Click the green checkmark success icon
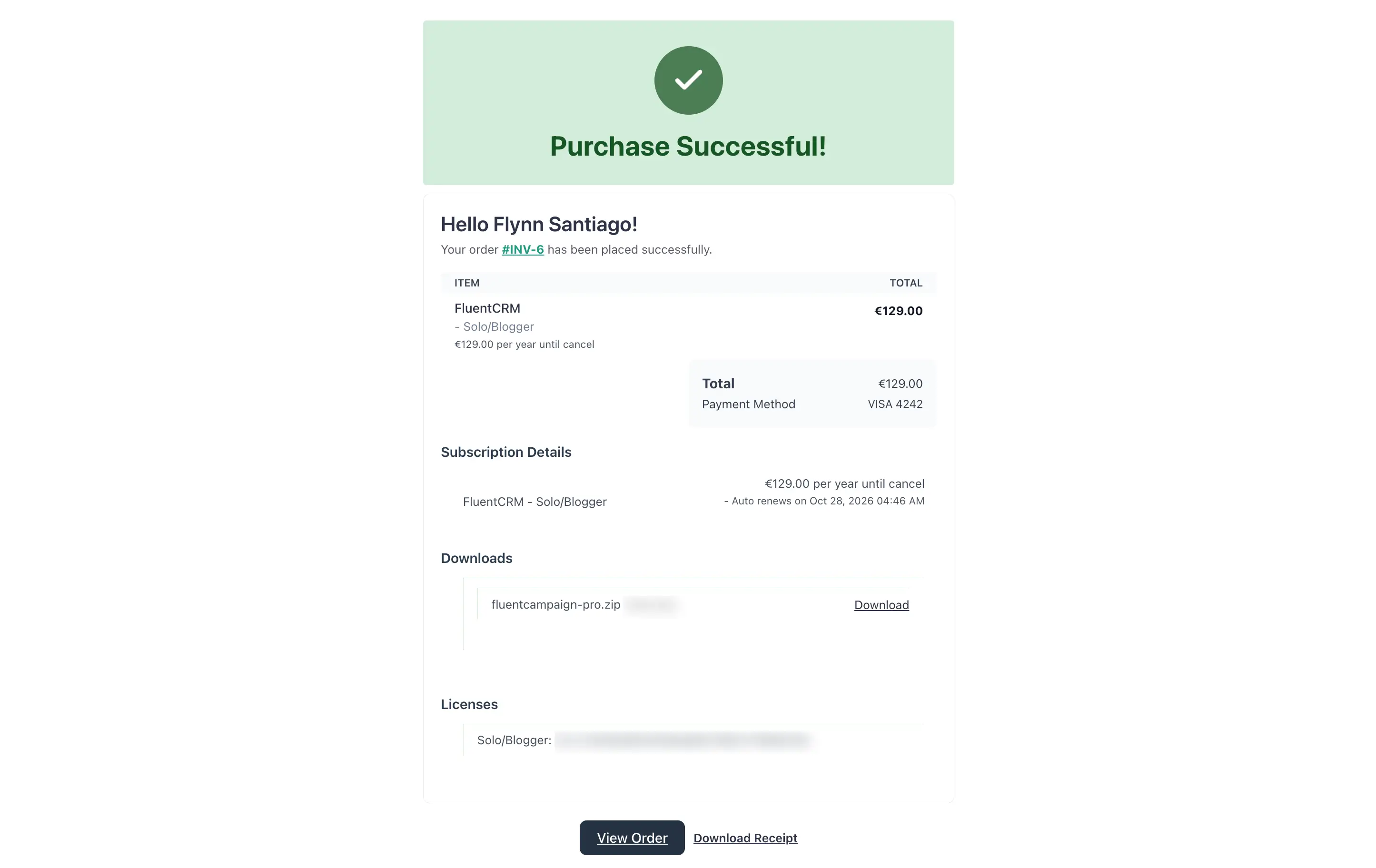 688,80
